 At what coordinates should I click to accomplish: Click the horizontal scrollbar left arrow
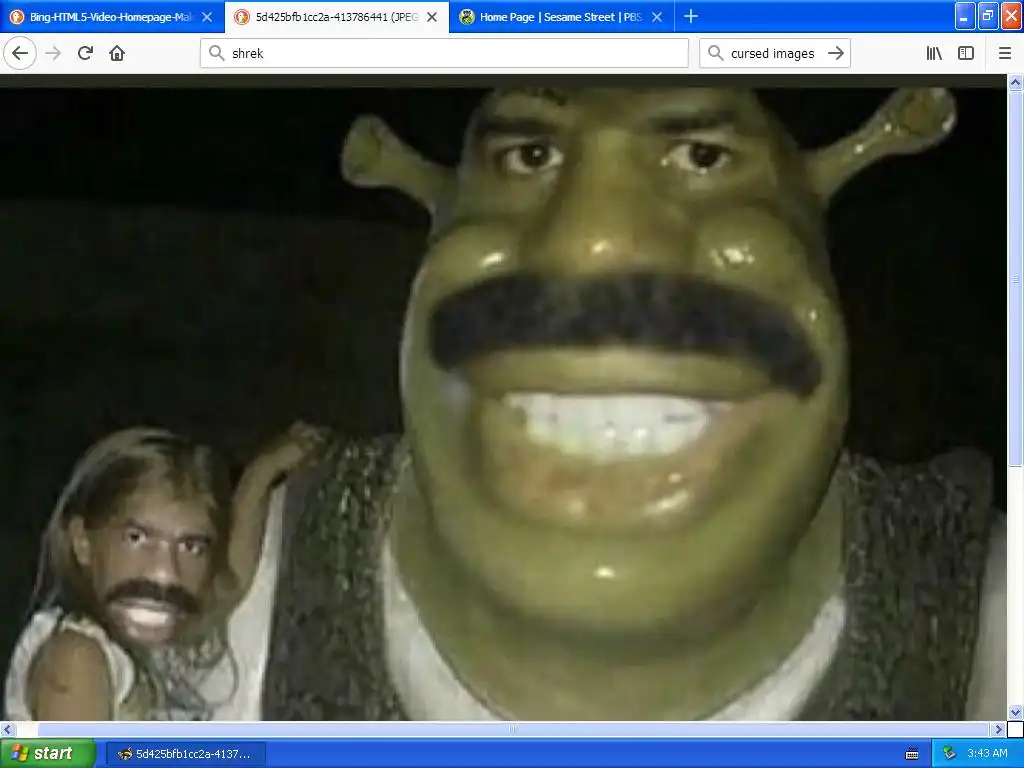(7, 729)
